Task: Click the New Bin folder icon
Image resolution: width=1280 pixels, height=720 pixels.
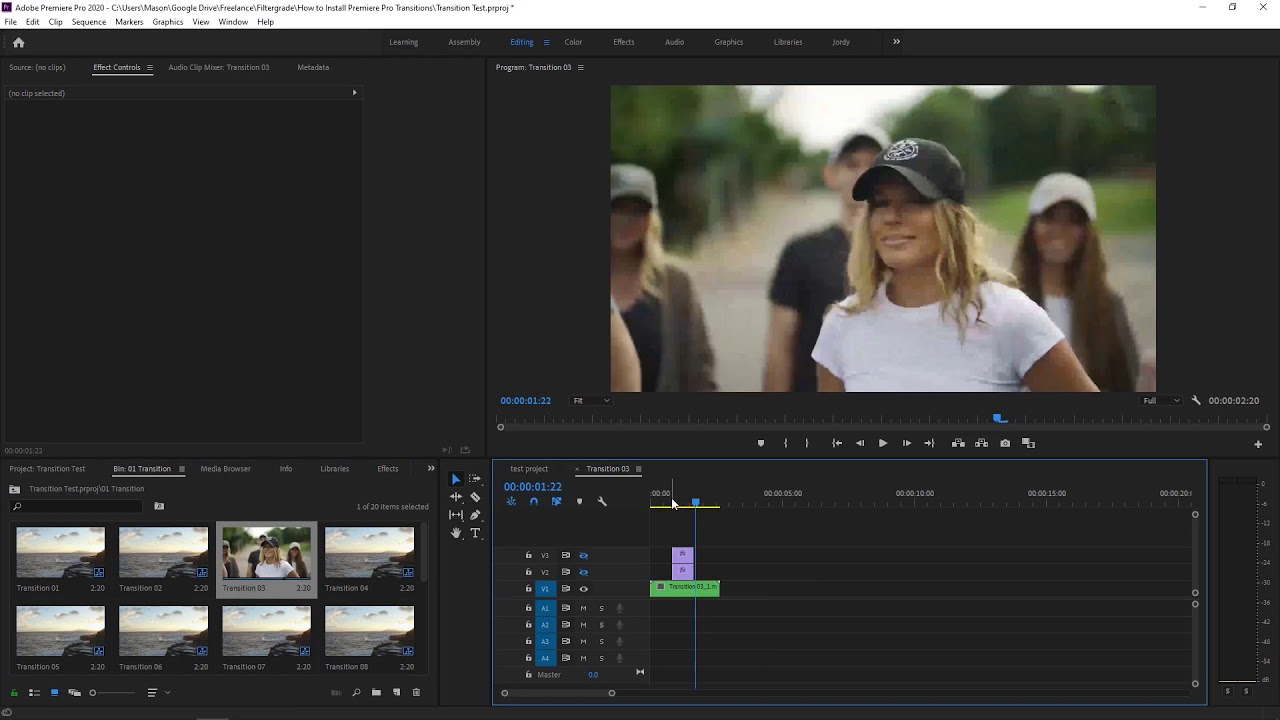Action: tap(376, 692)
